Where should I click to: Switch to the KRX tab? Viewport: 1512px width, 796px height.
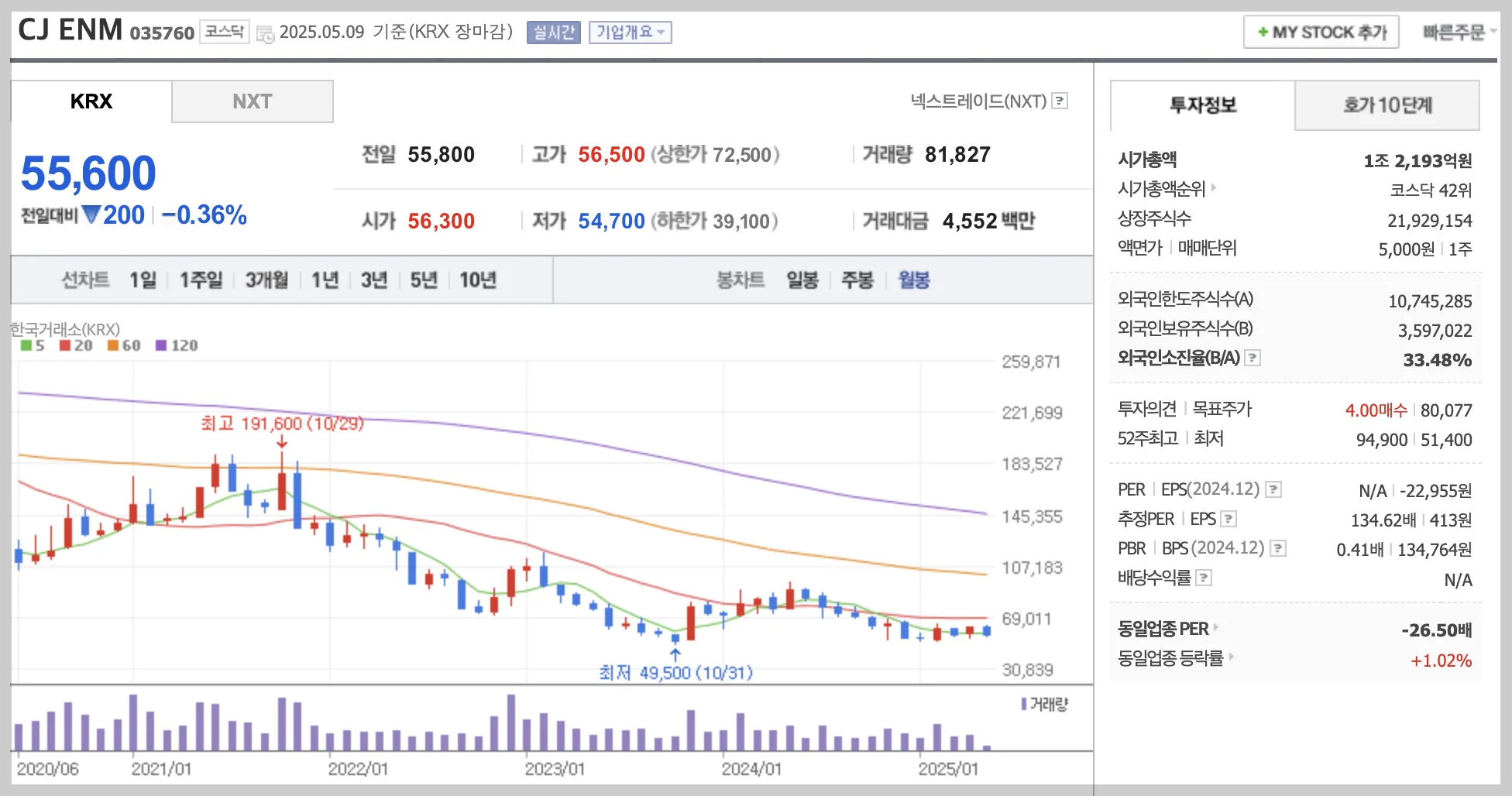(91, 101)
